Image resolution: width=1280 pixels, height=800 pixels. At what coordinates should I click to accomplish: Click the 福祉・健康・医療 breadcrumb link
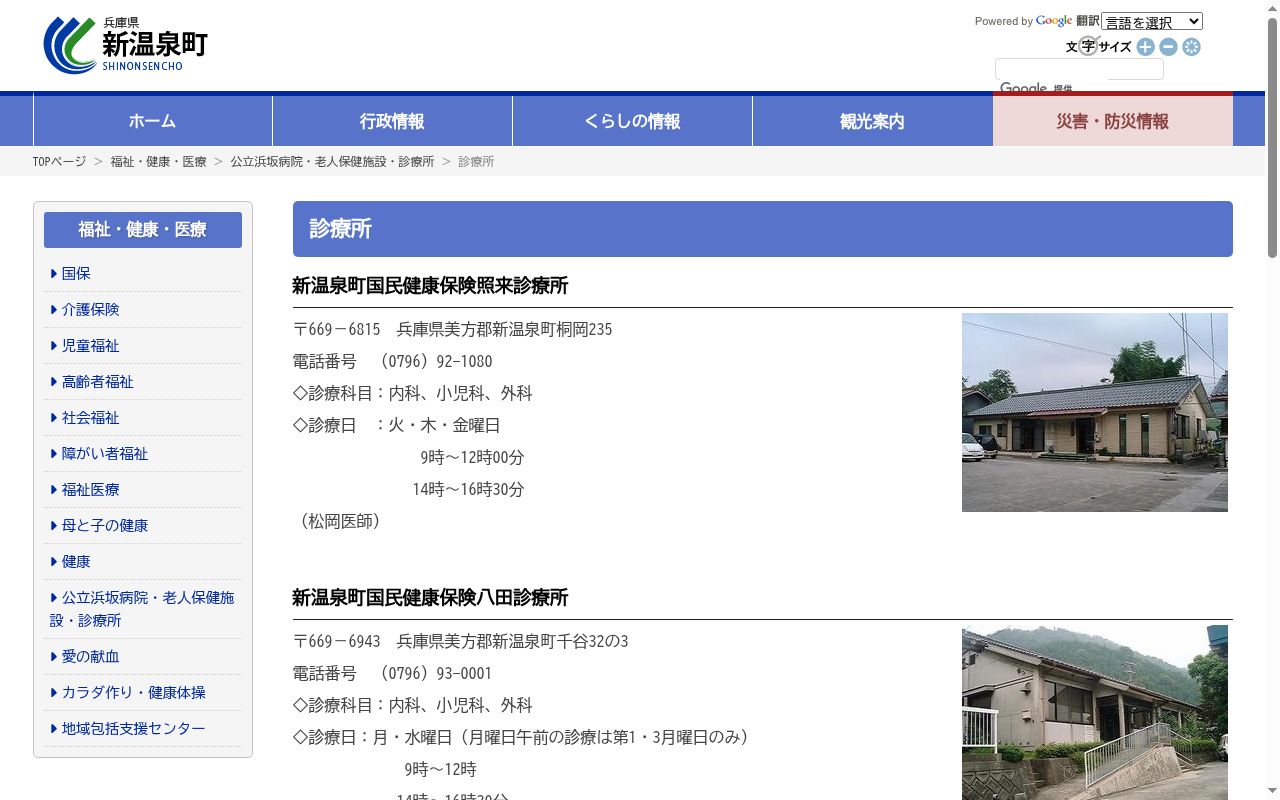(158, 161)
